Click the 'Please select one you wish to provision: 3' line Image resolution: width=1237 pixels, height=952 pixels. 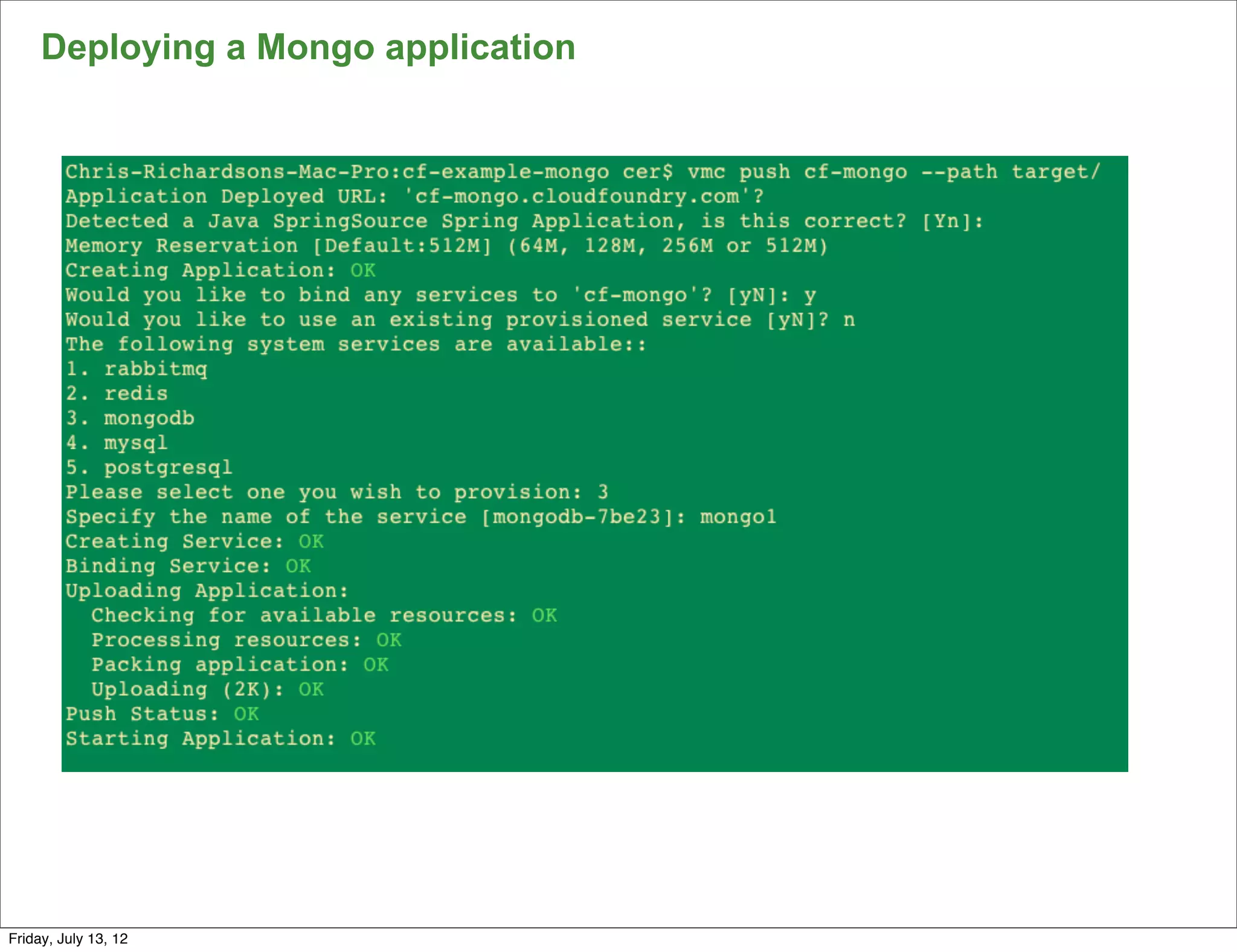pos(337,493)
